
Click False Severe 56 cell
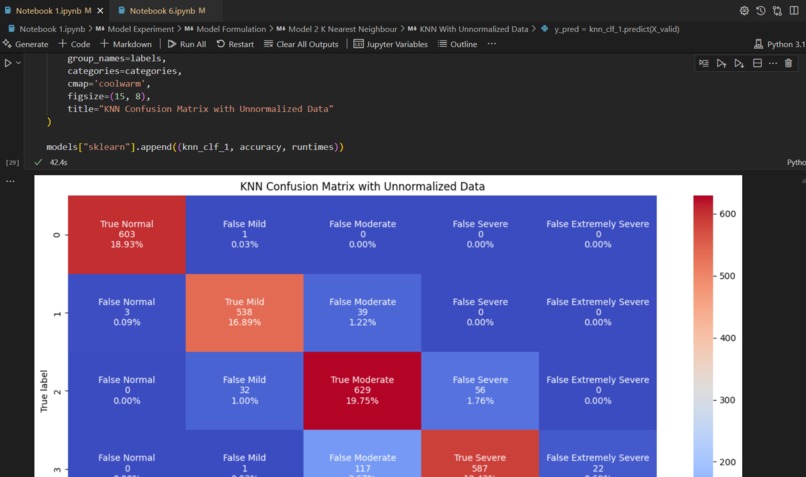click(480, 390)
